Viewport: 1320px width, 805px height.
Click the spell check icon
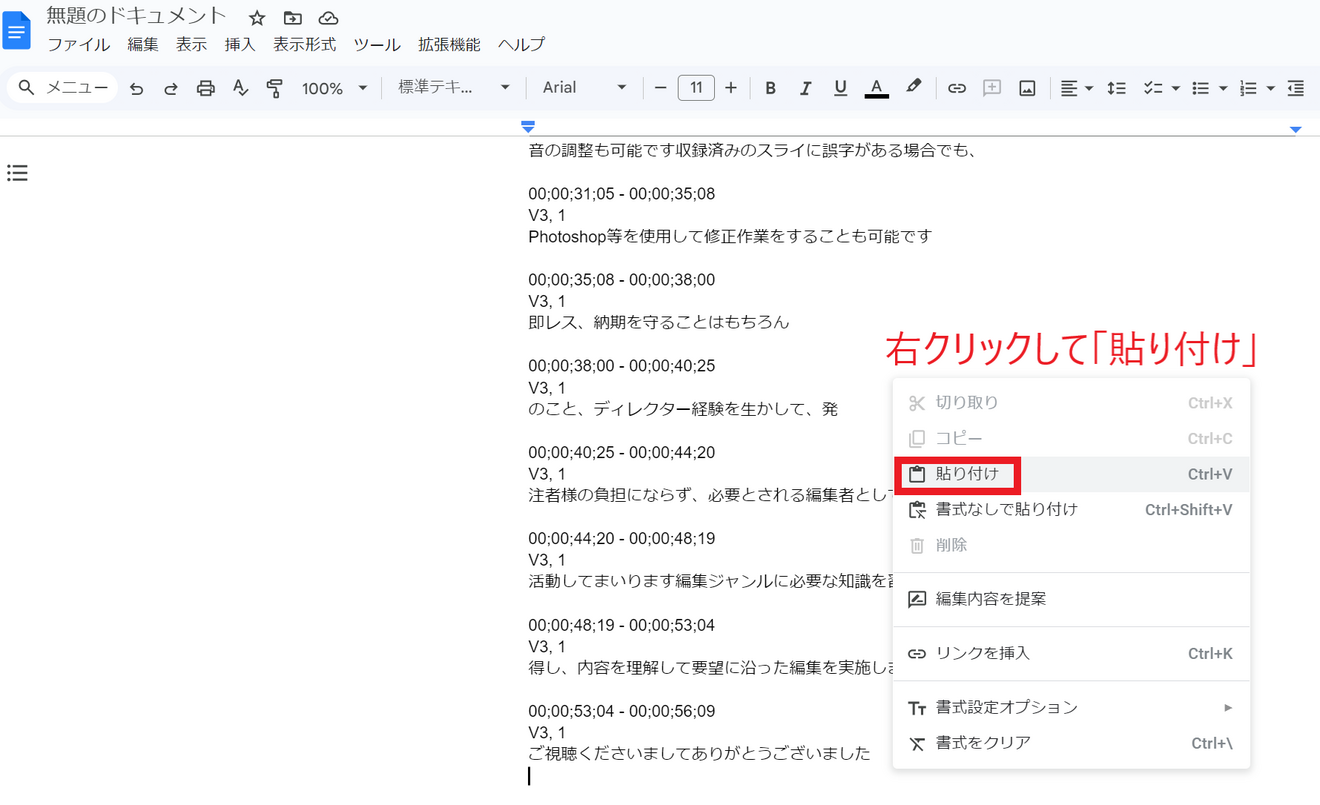240,88
